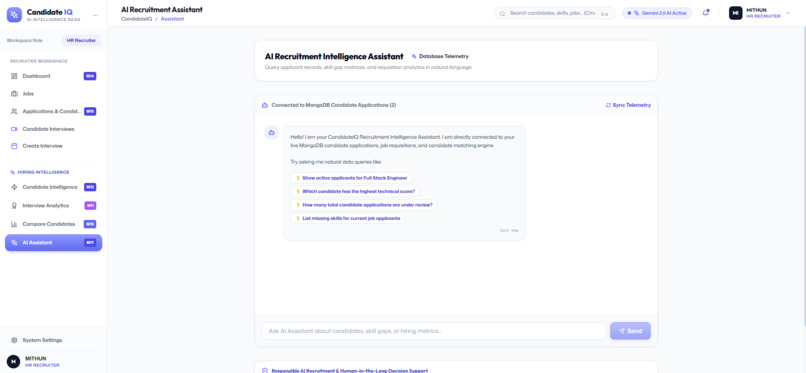Click Sync Telemetry
Screen dimensions: 806x373
tap(628, 105)
